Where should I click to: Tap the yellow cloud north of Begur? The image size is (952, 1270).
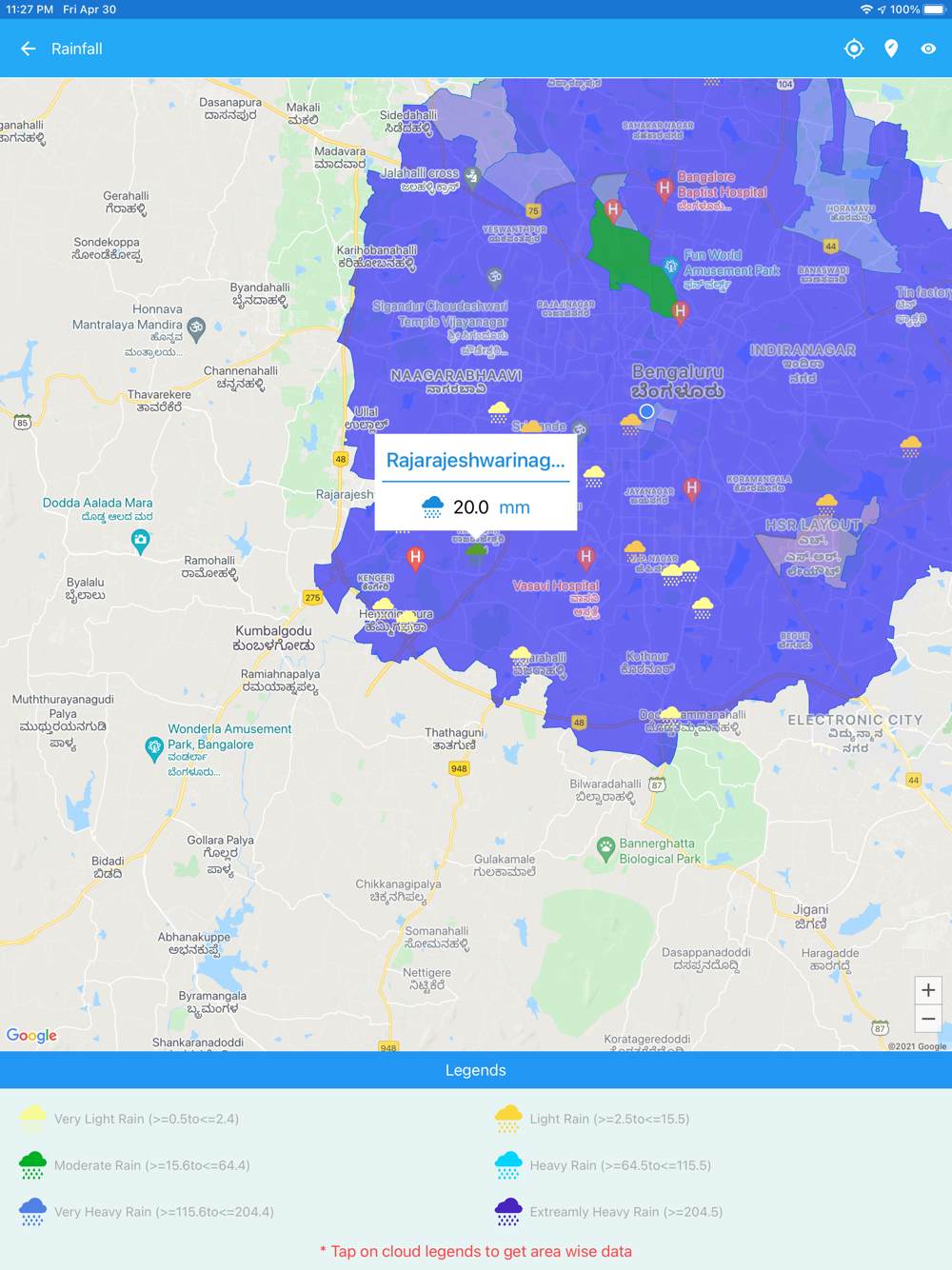coord(703,608)
